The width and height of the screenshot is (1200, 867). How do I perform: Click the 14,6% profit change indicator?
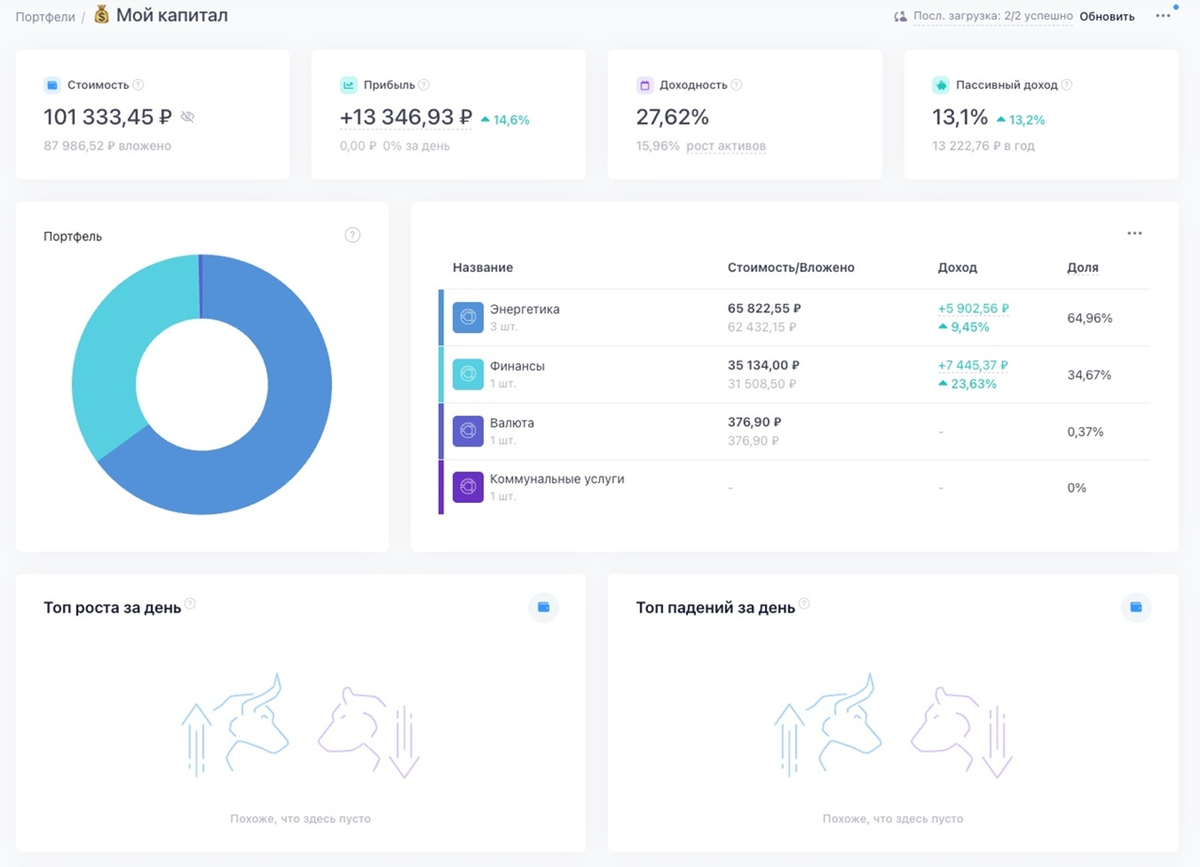coord(505,120)
